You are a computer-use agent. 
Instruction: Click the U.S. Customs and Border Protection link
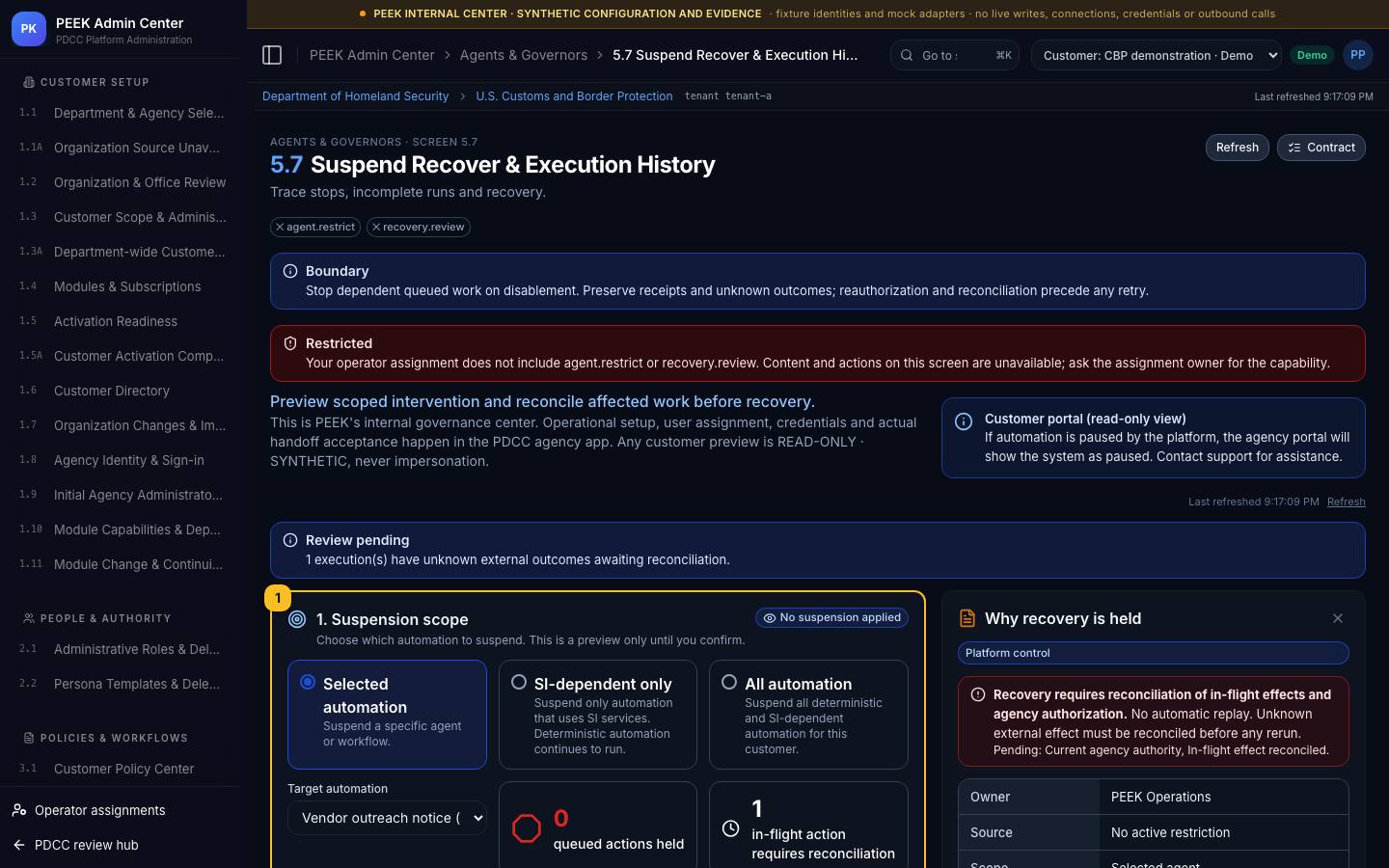point(574,96)
